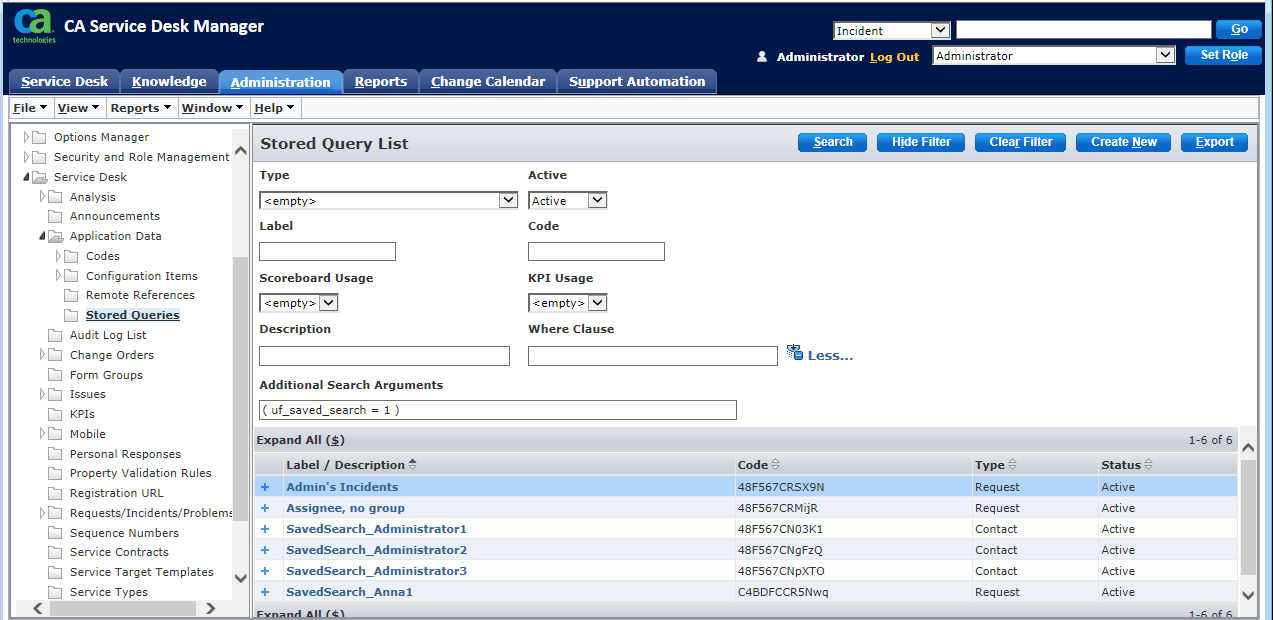1273x620 pixels.
Task: Click the KPIs folder icon
Action: coord(55,414)
